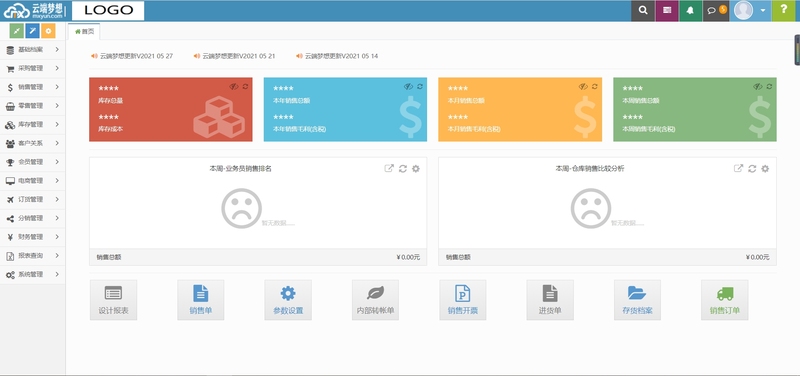Viewport: 800px width, 376px height.
Task: Click the notification bell icon
Action: (x=690, y=10)
